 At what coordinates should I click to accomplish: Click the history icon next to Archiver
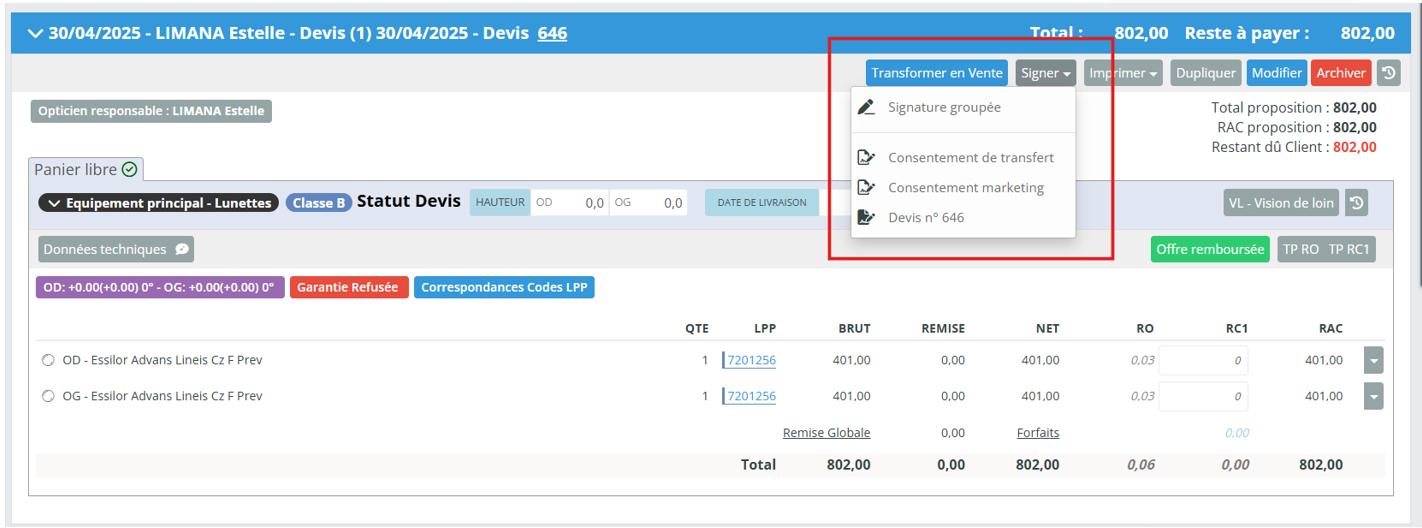coord(1388,73)
